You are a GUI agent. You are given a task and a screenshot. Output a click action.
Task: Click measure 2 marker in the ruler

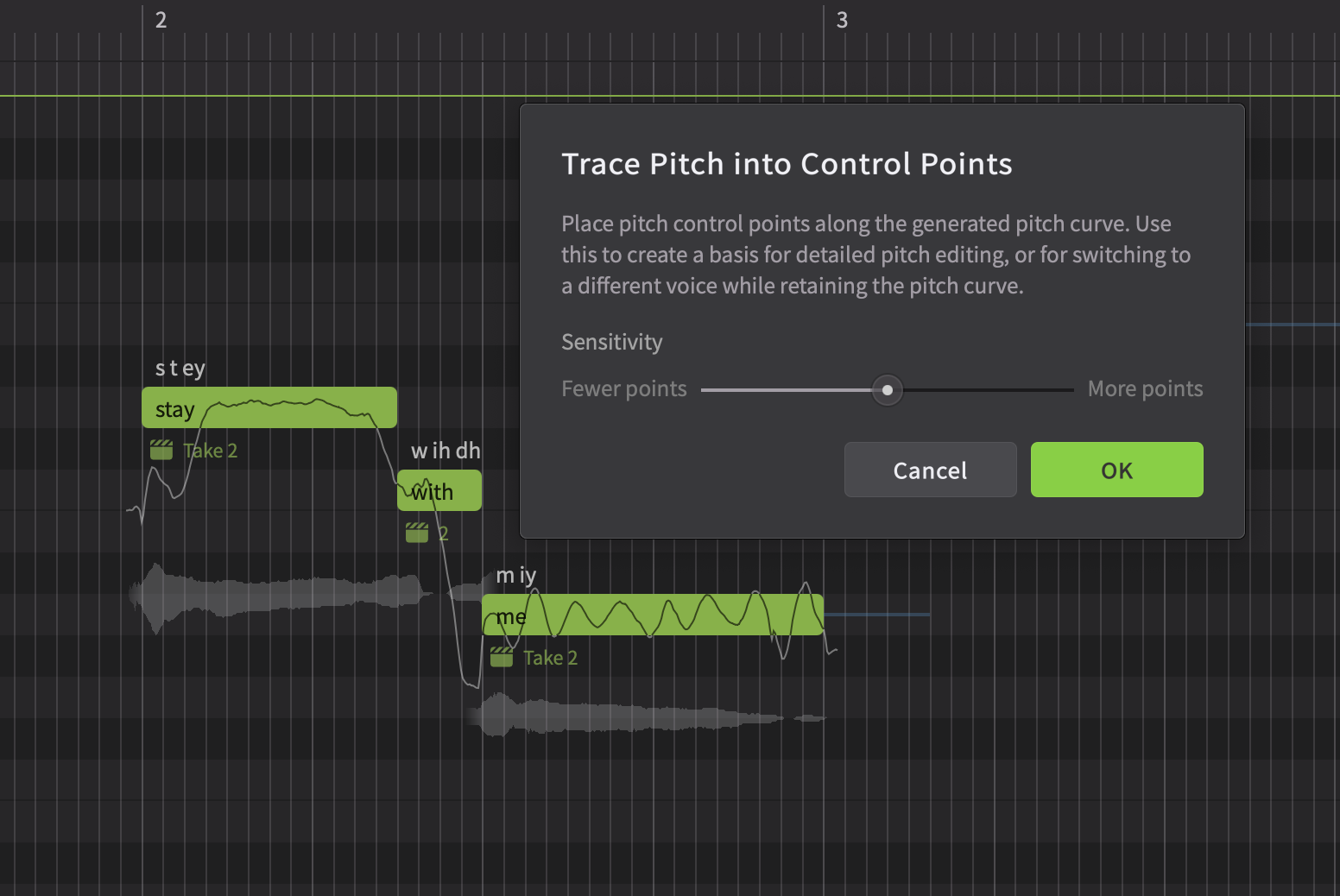161,21
